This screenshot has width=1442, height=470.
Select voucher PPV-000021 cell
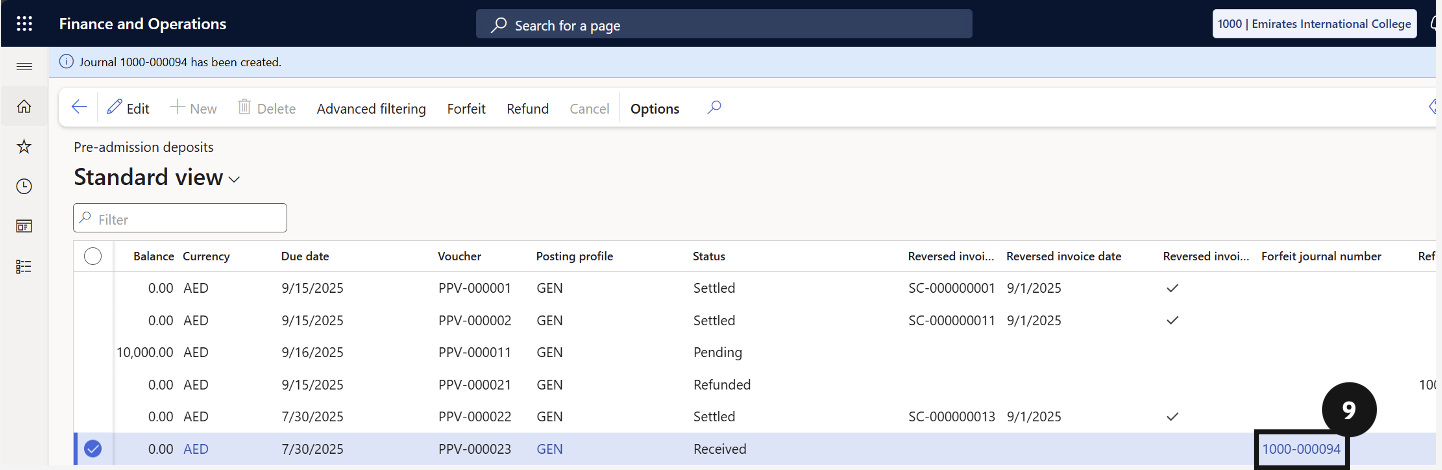coord(475,384)
